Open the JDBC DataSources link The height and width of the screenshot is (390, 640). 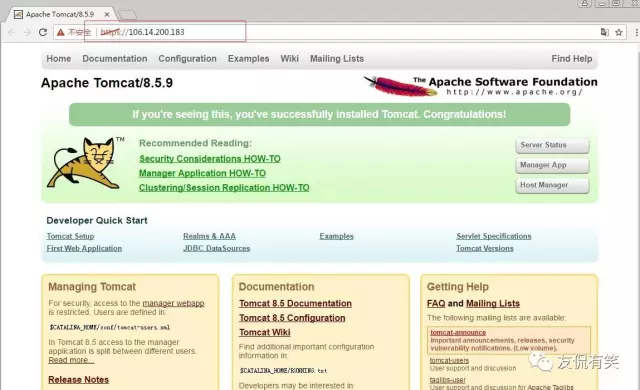[217, 248]
